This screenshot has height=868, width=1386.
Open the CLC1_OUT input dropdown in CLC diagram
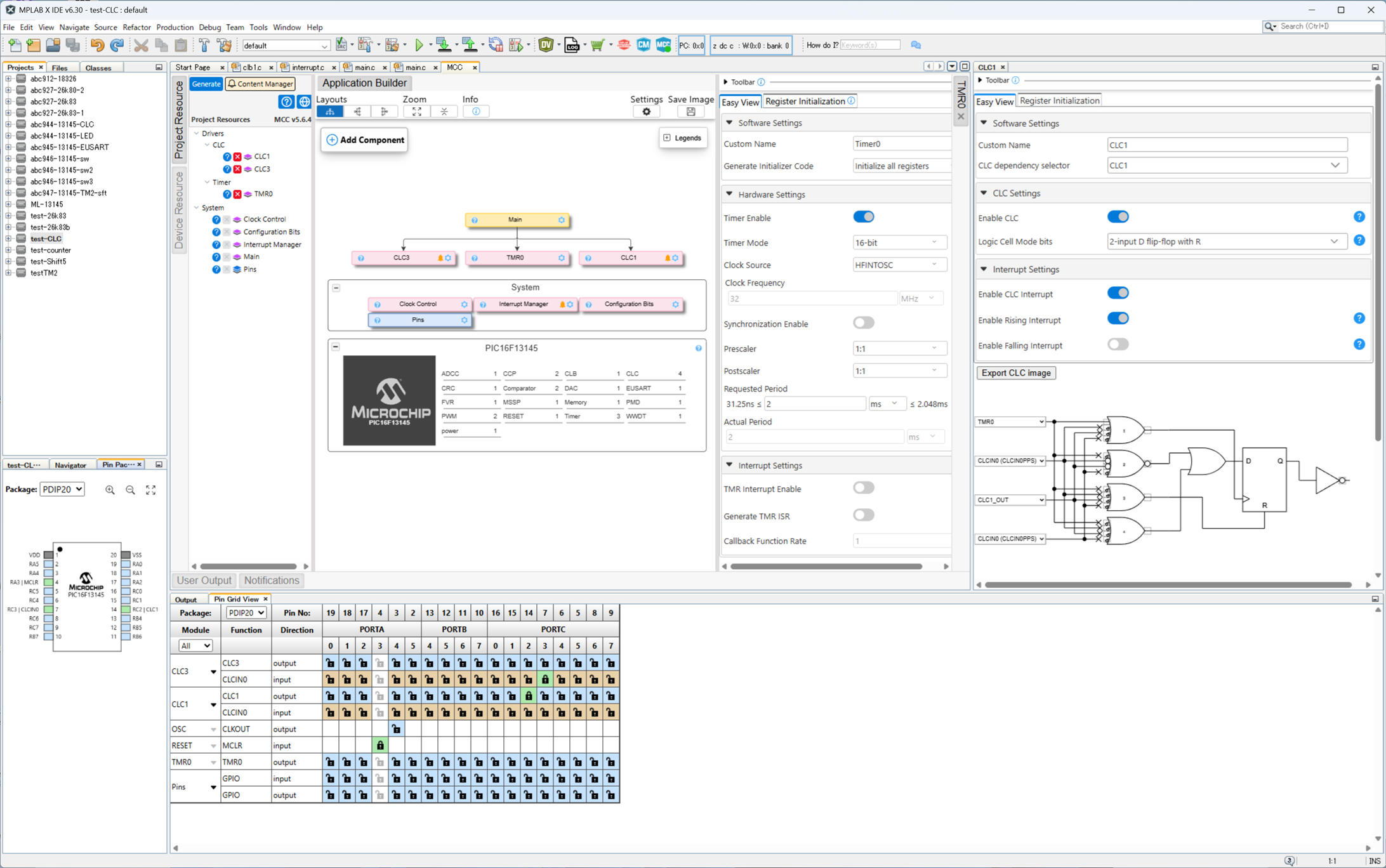point(1010,500)
